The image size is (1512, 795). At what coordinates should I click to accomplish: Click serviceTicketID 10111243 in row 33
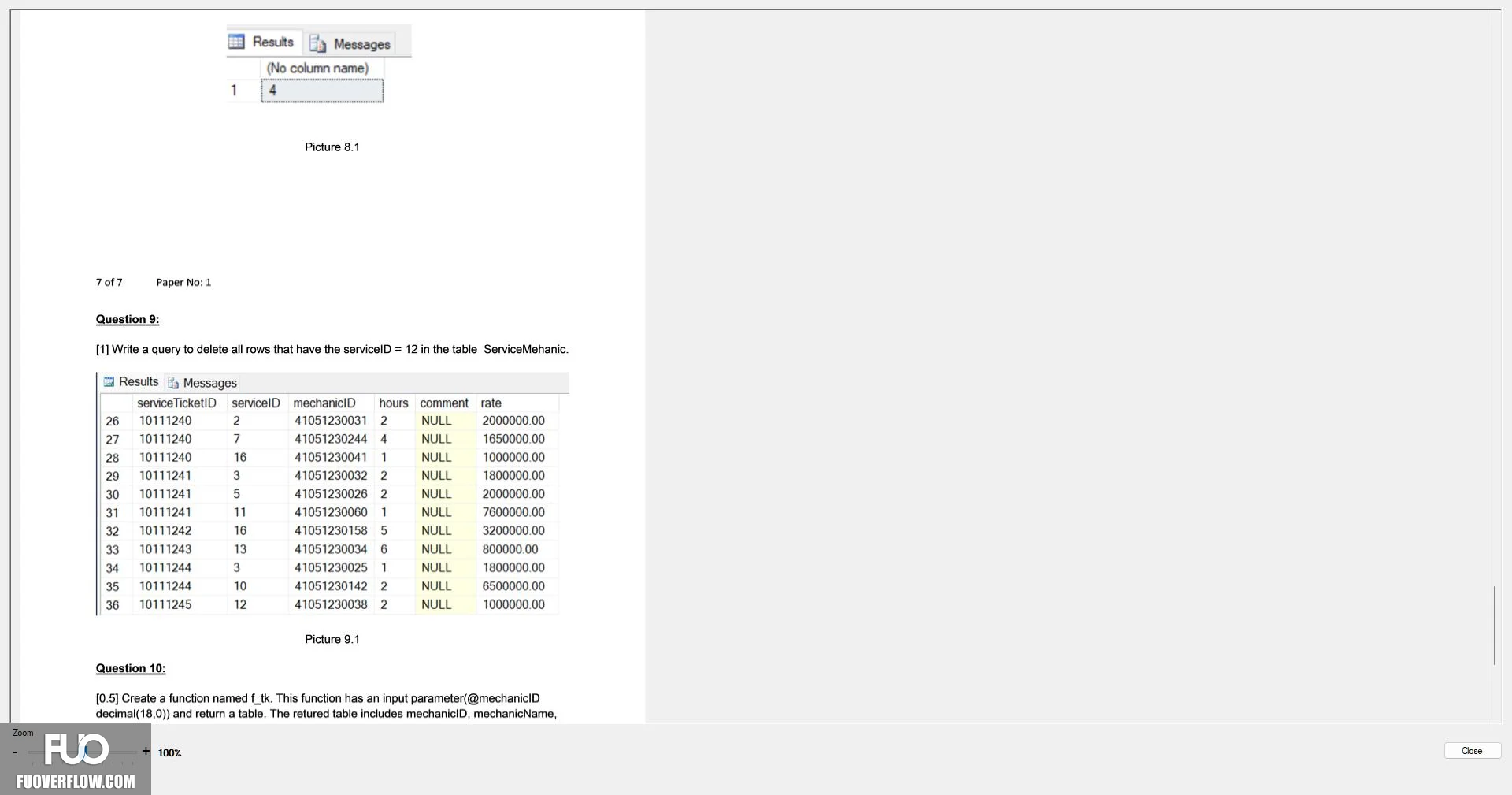point(165,549)
